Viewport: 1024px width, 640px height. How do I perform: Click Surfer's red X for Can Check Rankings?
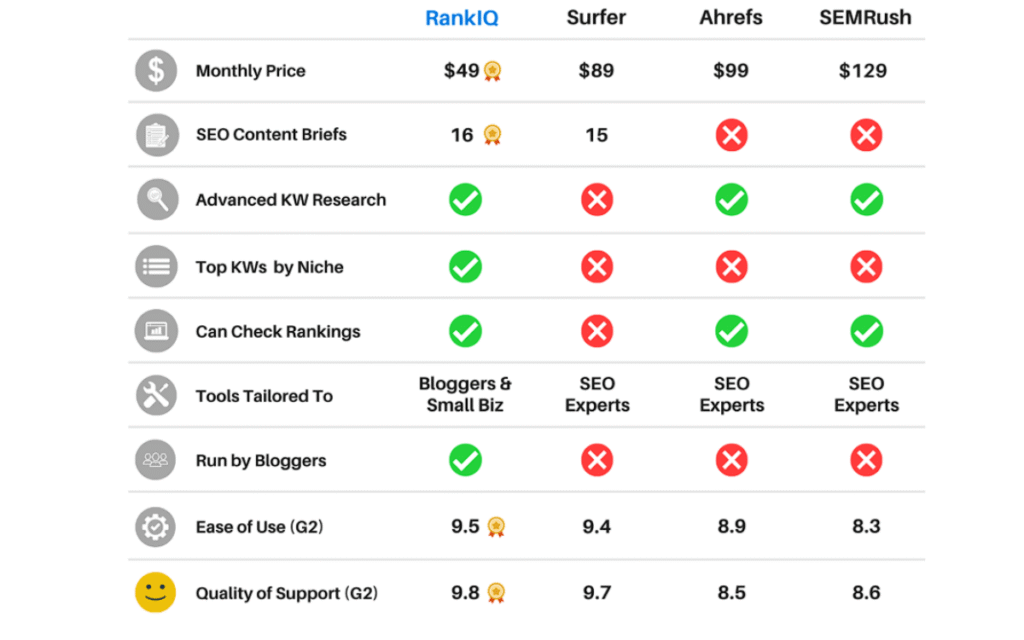click(x=597, y=331)
